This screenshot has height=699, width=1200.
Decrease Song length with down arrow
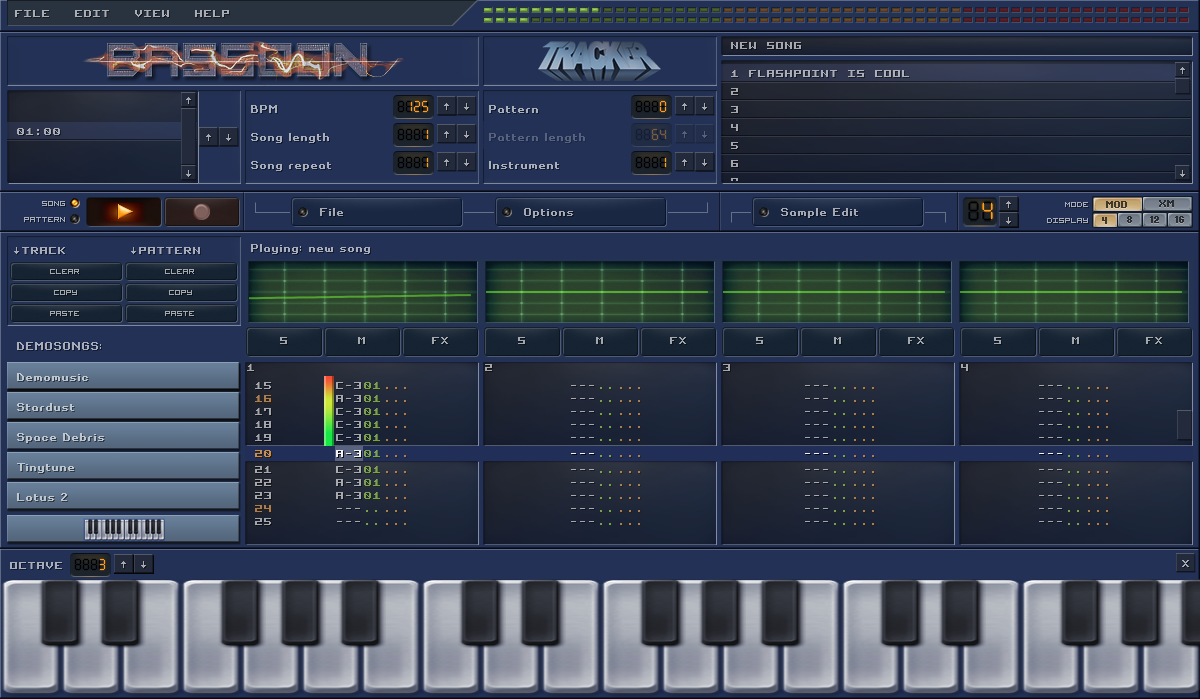pos(466,134)
